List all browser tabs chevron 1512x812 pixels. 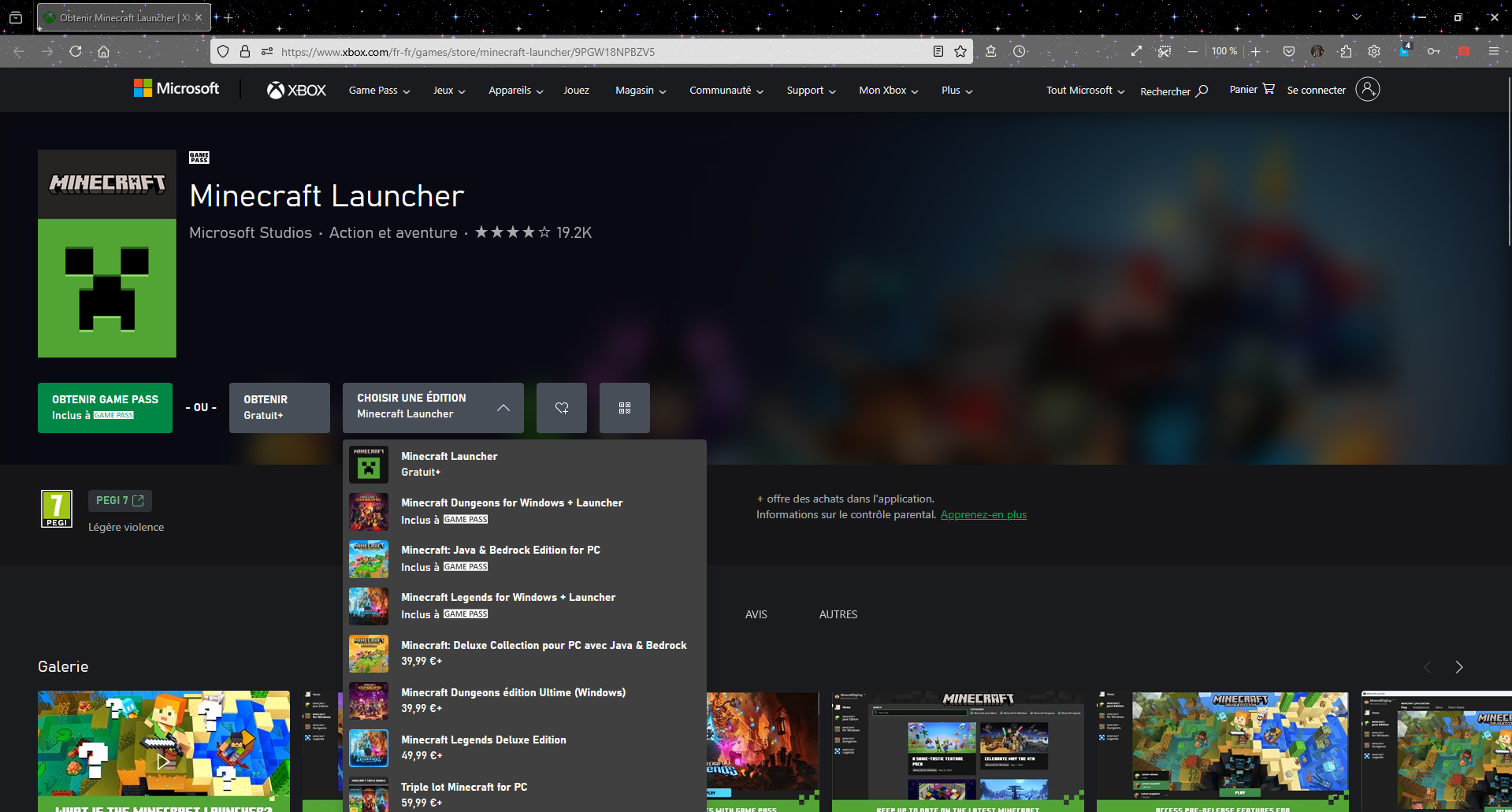click(x=1357, y=17)
